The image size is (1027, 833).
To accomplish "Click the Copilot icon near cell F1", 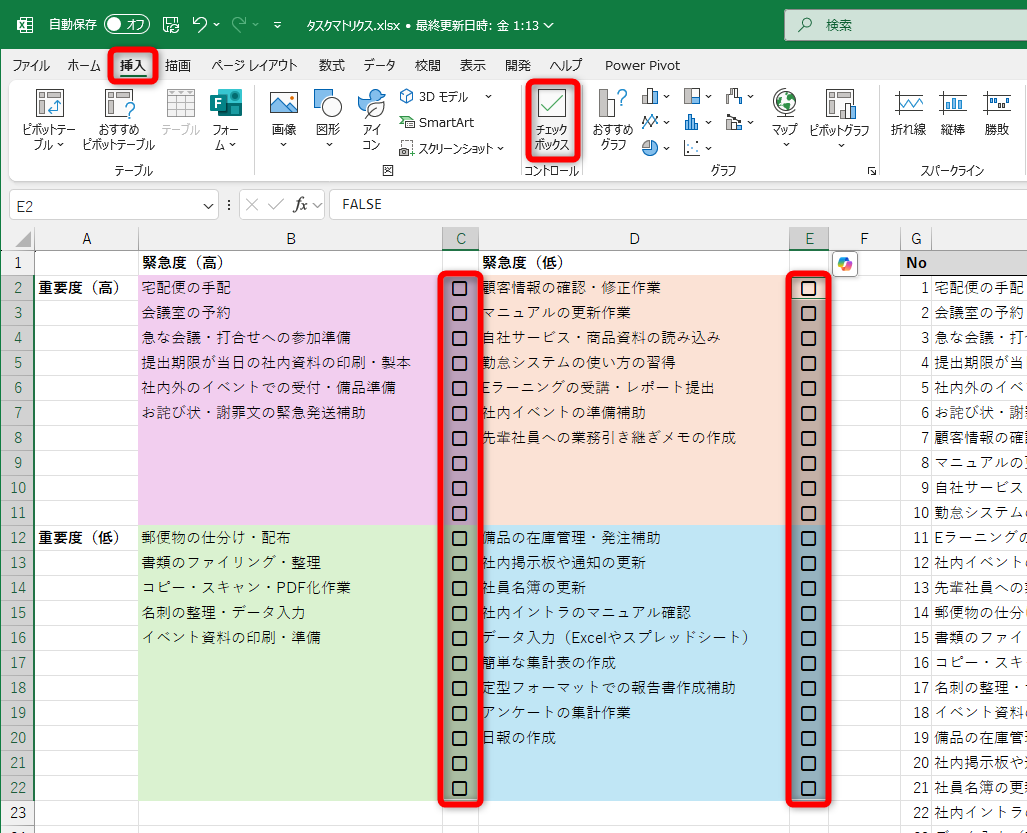I will [845, 264].
